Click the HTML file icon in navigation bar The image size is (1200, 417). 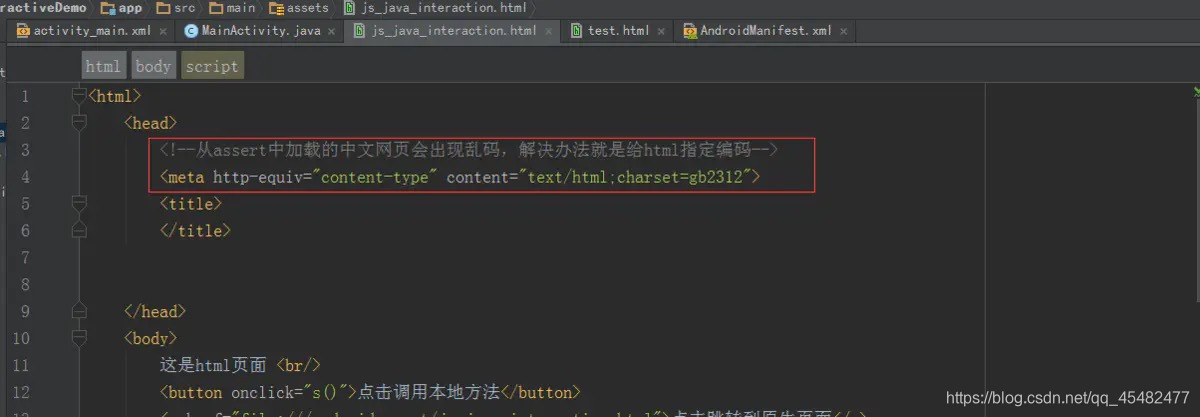[x=349, y=7]
